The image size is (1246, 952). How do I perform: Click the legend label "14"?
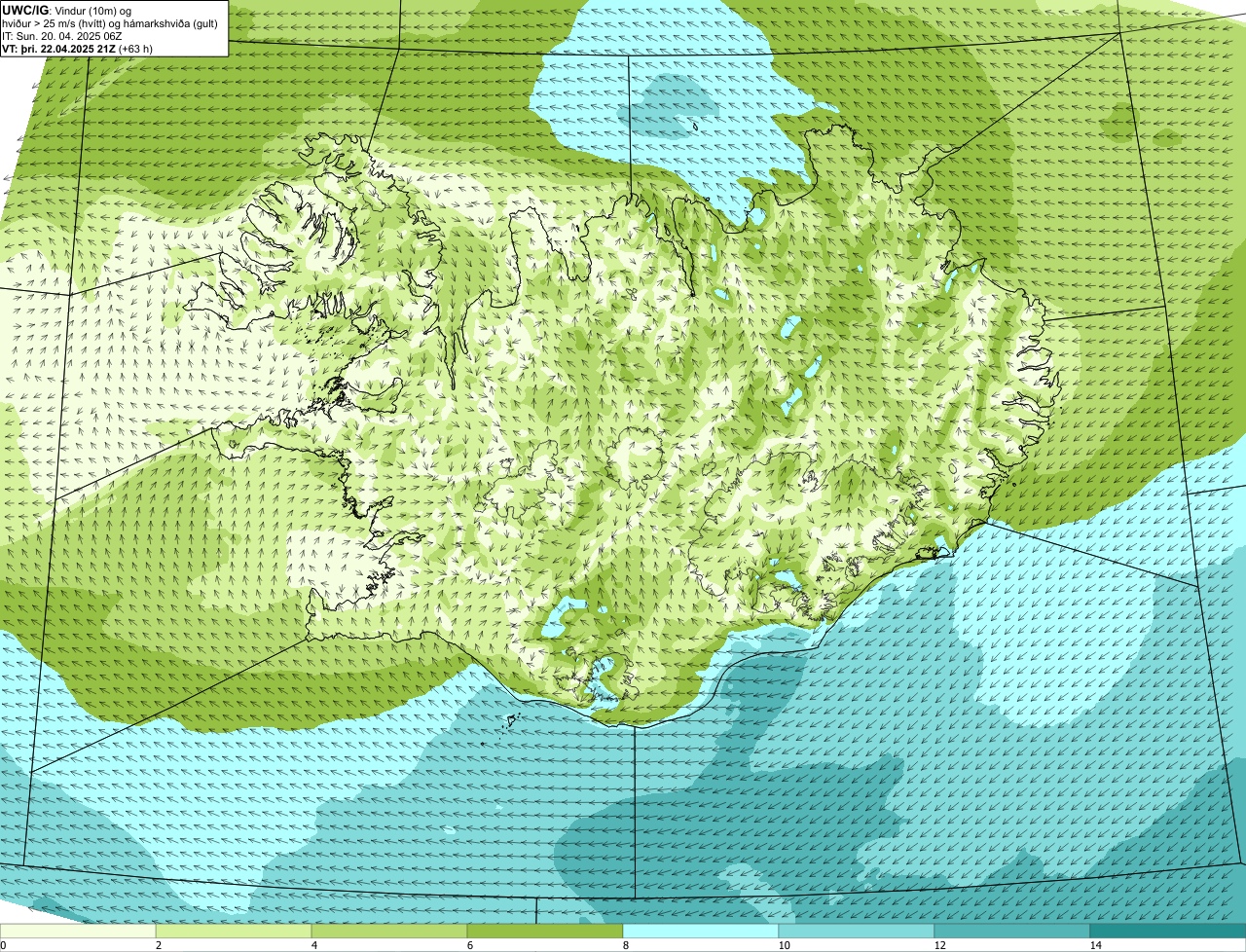pos(1095,945)
